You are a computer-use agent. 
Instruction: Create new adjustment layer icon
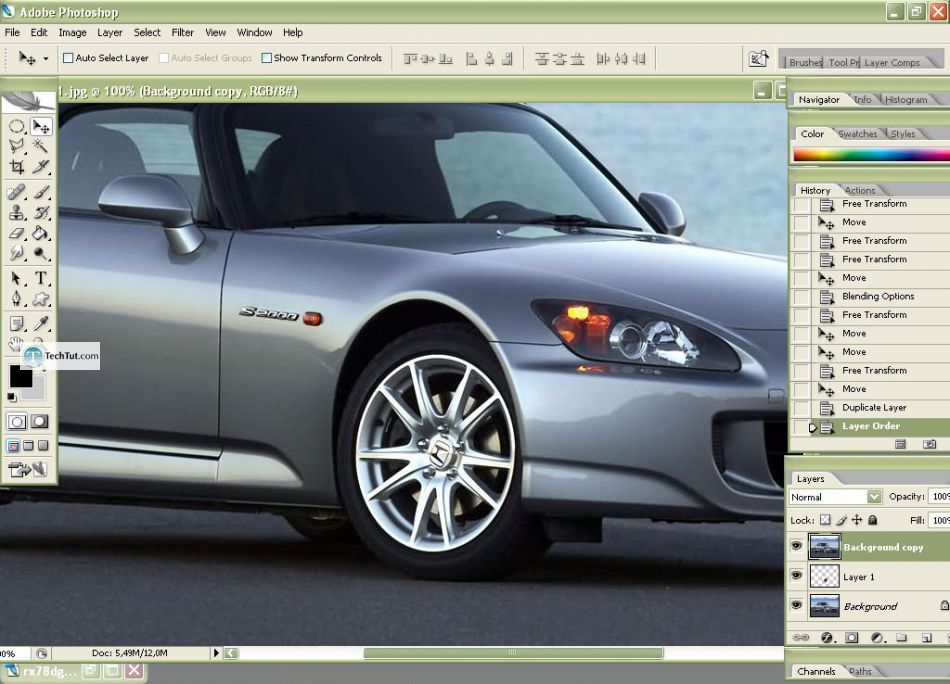[877, 637]
